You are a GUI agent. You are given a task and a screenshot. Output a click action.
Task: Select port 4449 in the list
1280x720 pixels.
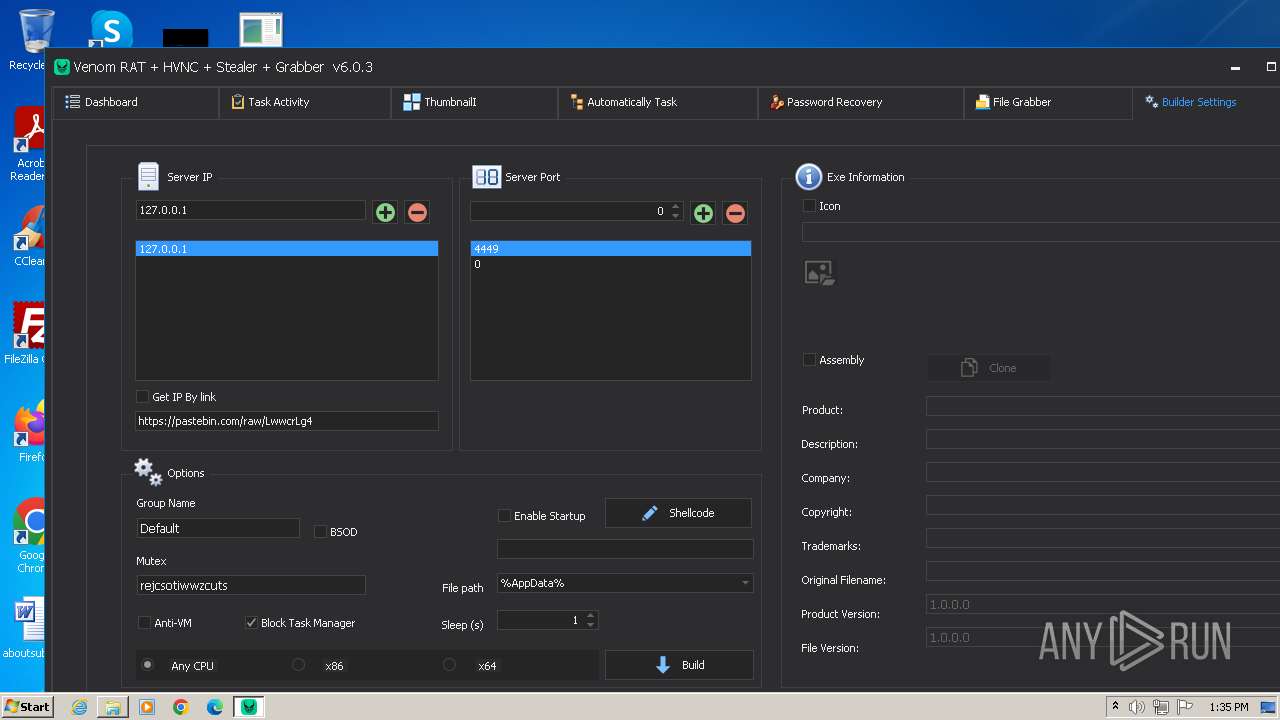click(611, 249)
